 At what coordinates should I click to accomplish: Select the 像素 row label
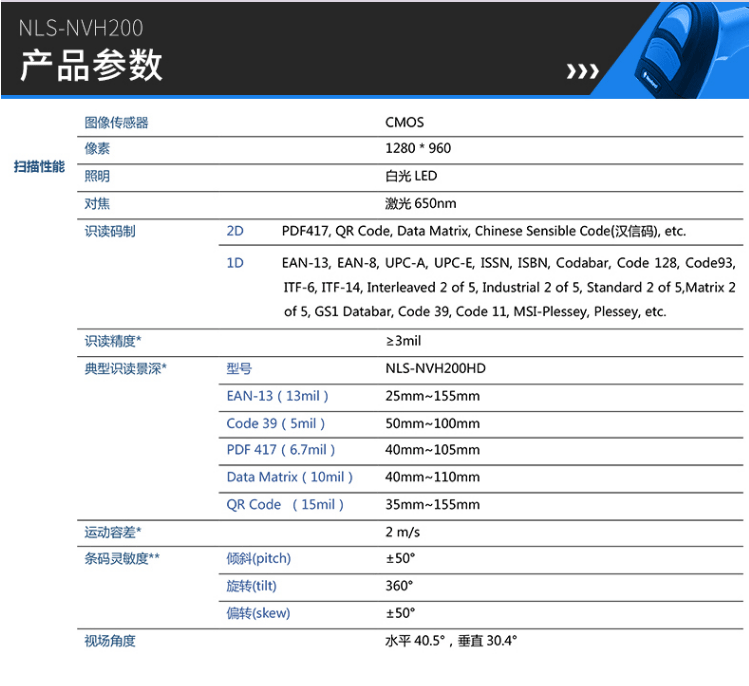97,149
